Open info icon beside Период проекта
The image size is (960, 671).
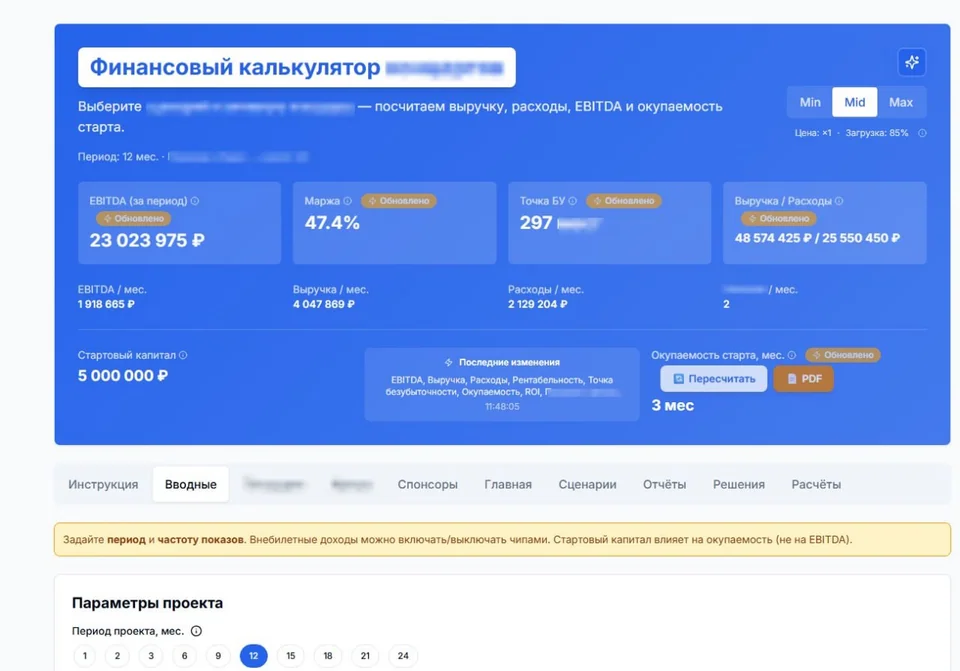[196, 631]
